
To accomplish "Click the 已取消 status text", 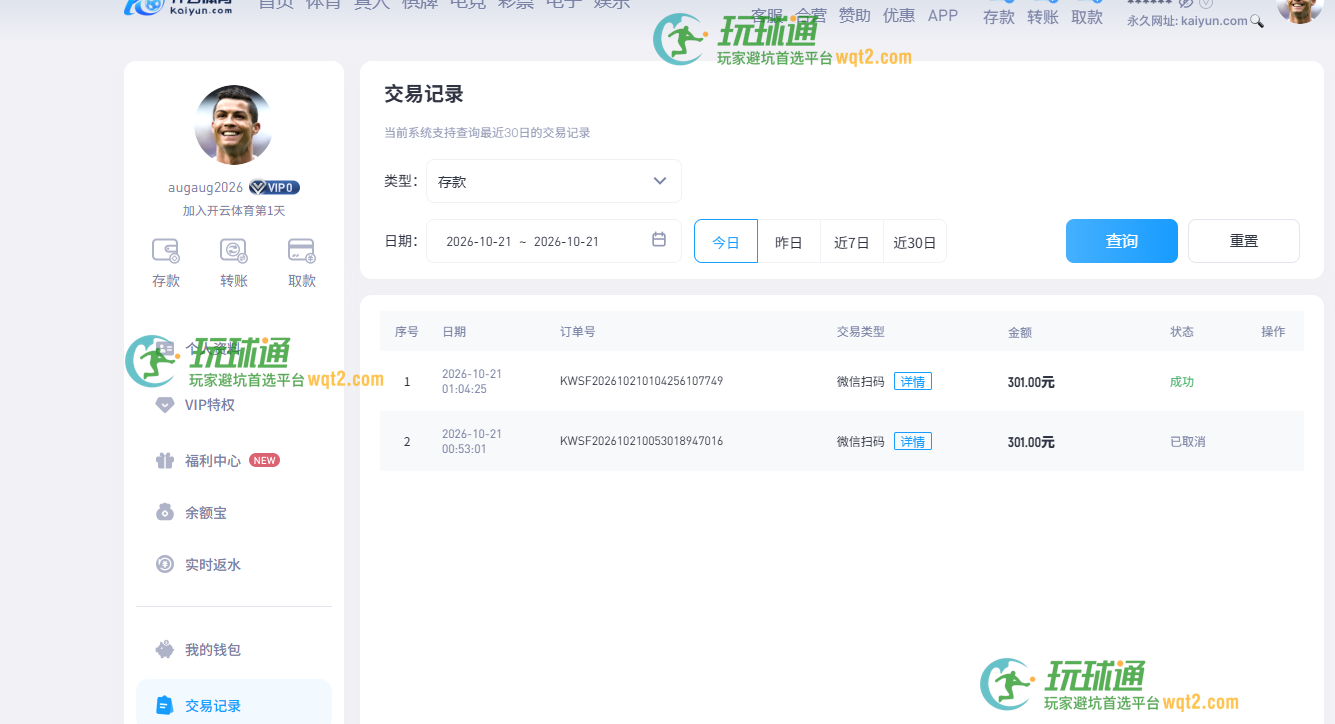I will [x=1188, y=441].
